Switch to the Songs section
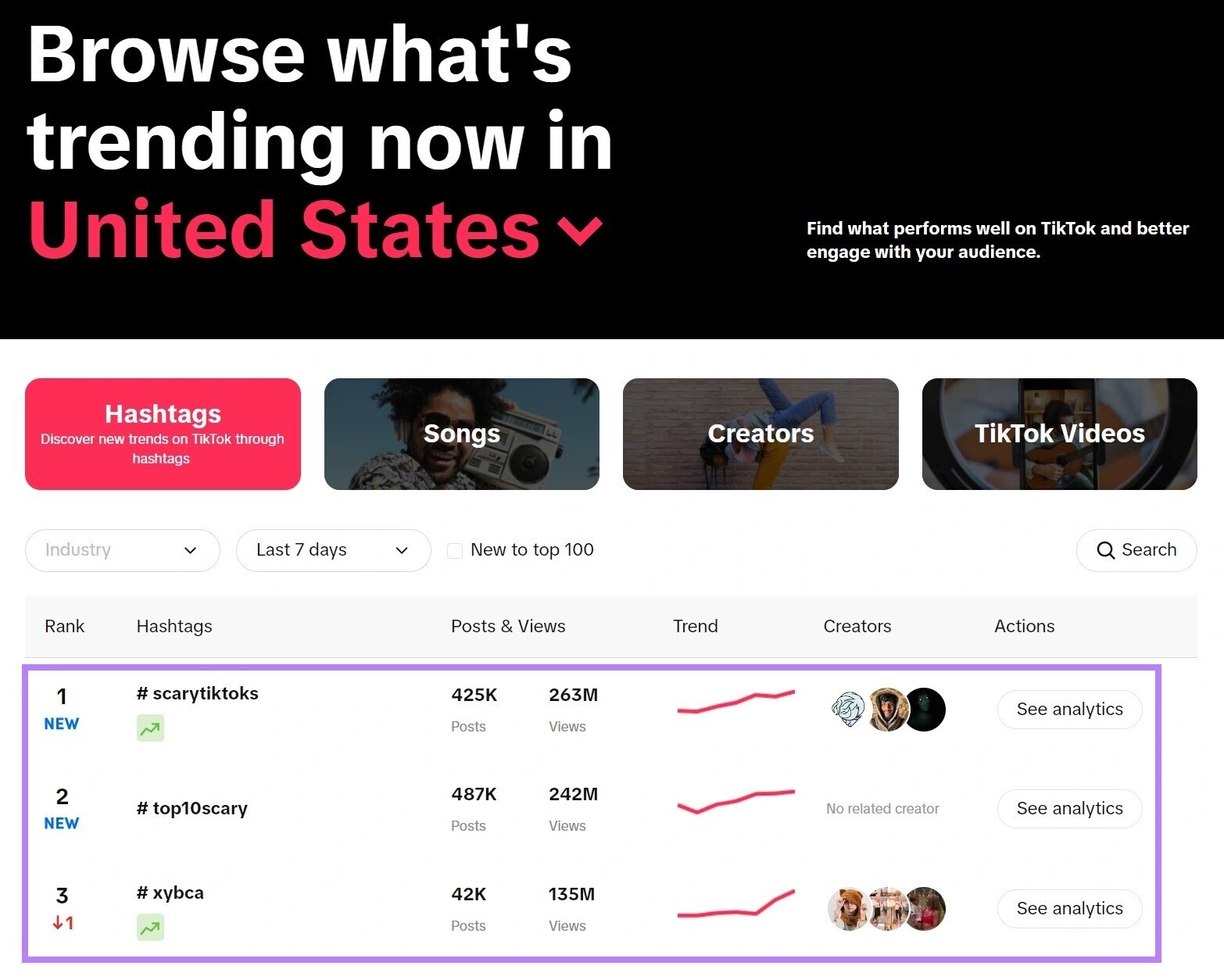The height and width of the screenshot is (980, 1224). point(461,434)
